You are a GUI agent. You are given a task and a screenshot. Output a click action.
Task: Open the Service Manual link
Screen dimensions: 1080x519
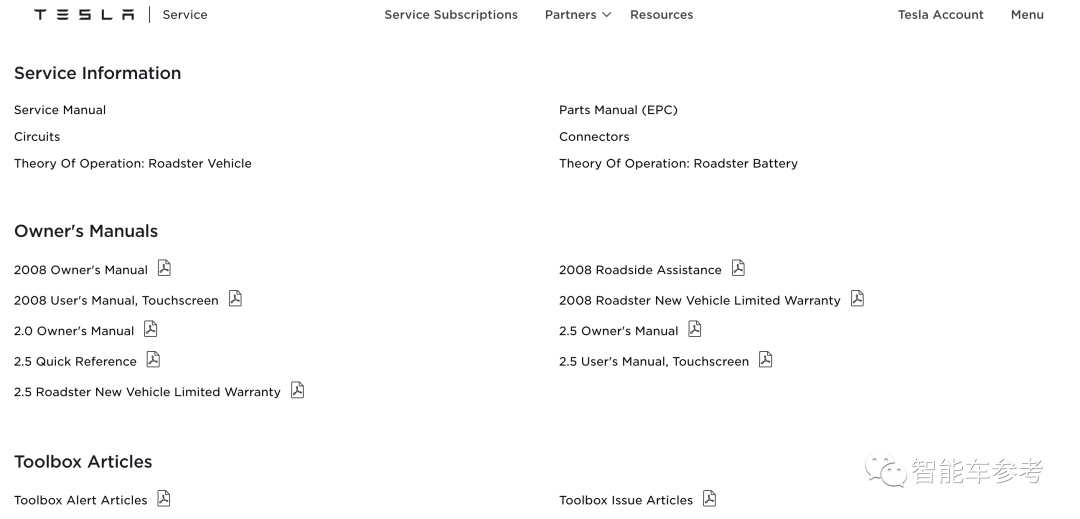60,110
